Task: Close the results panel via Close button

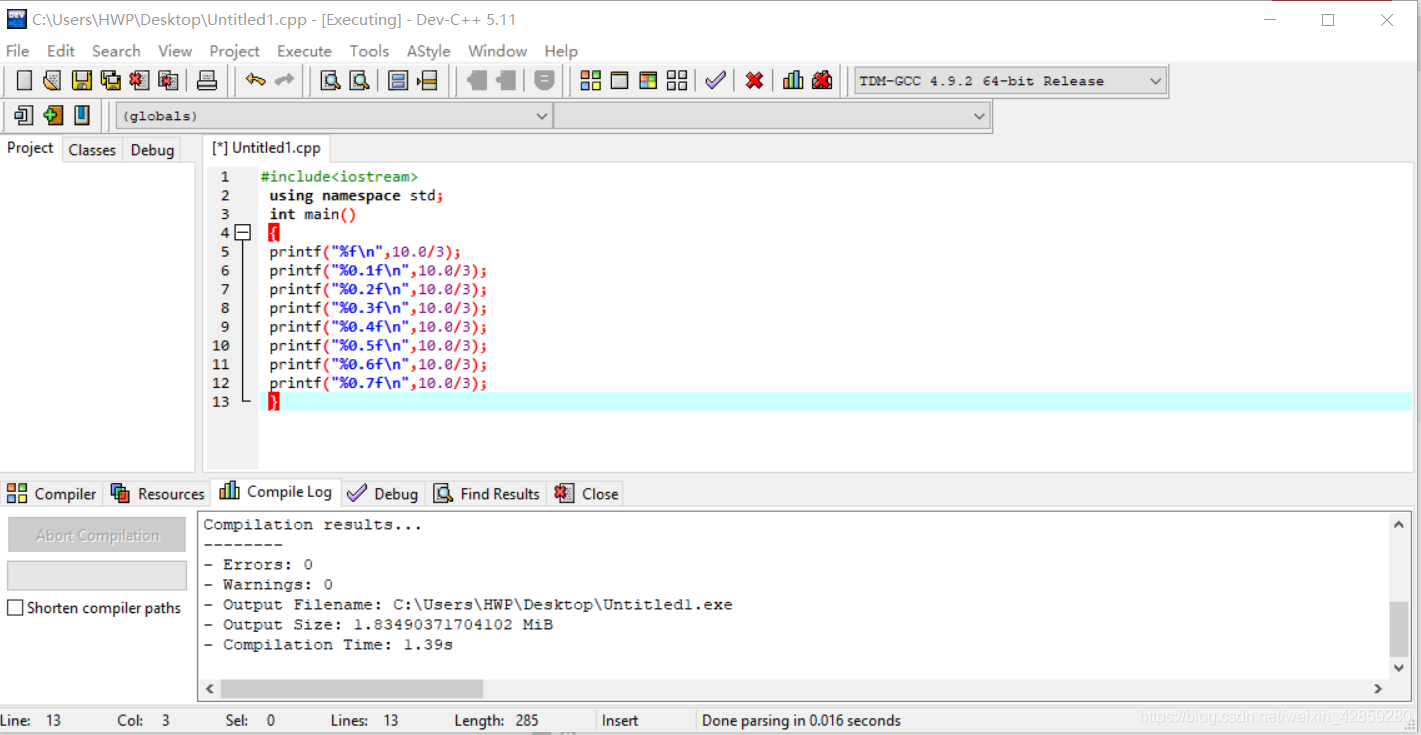Action: [586, 492]
